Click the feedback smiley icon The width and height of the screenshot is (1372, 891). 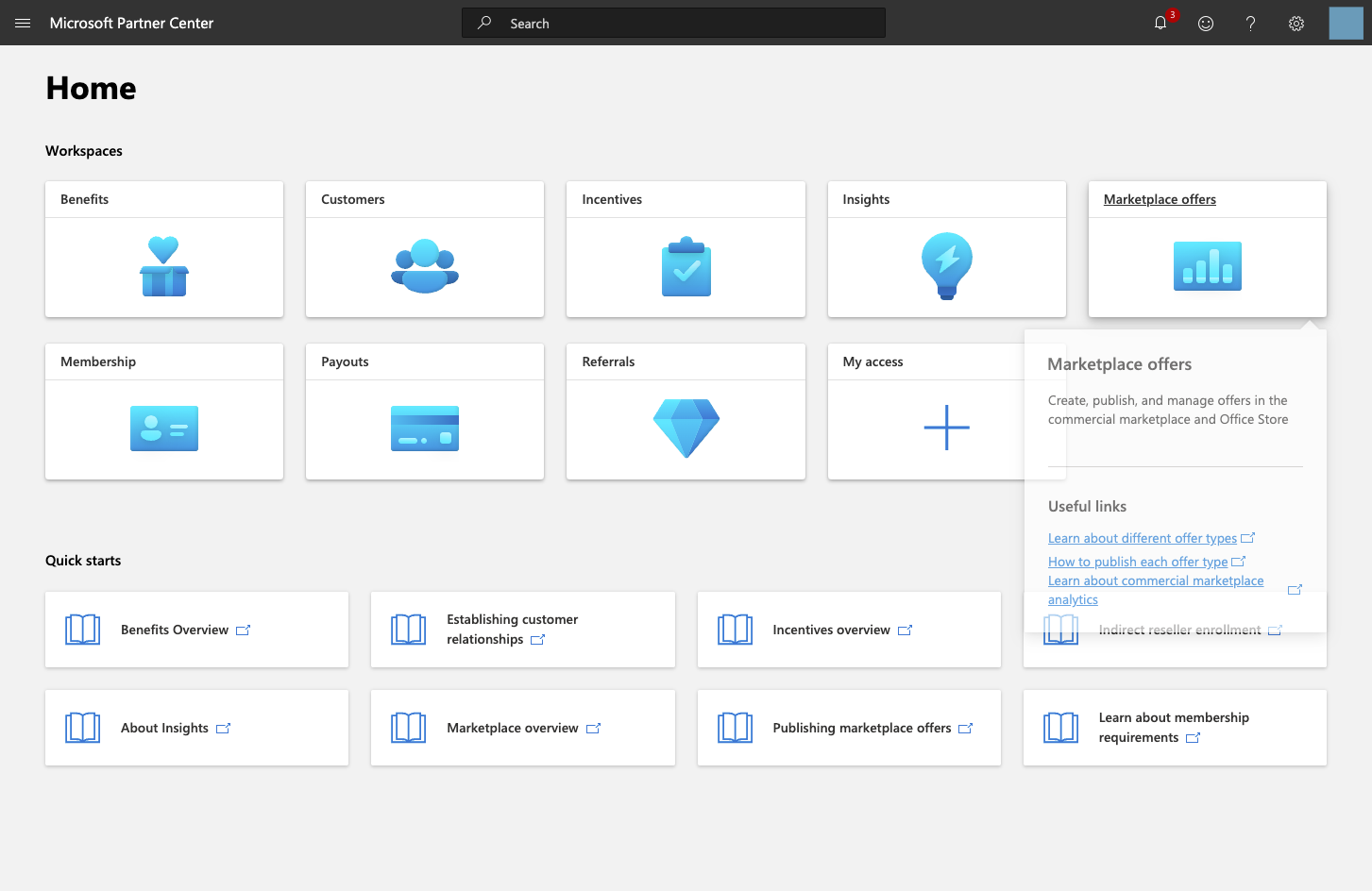[1206, 24]
